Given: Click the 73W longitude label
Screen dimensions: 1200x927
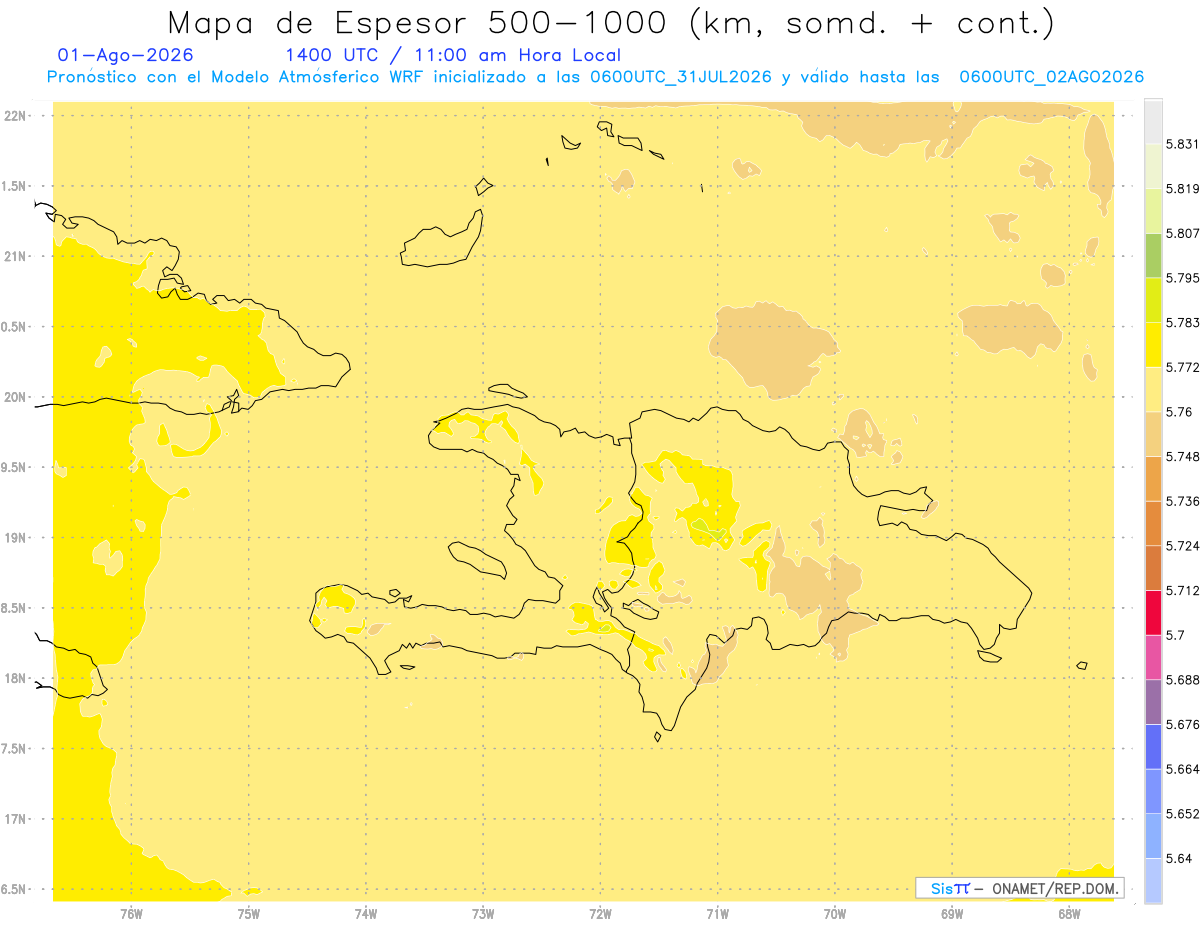Looking at the screenshot, I should pyautogui.click(x=483, y=913).
